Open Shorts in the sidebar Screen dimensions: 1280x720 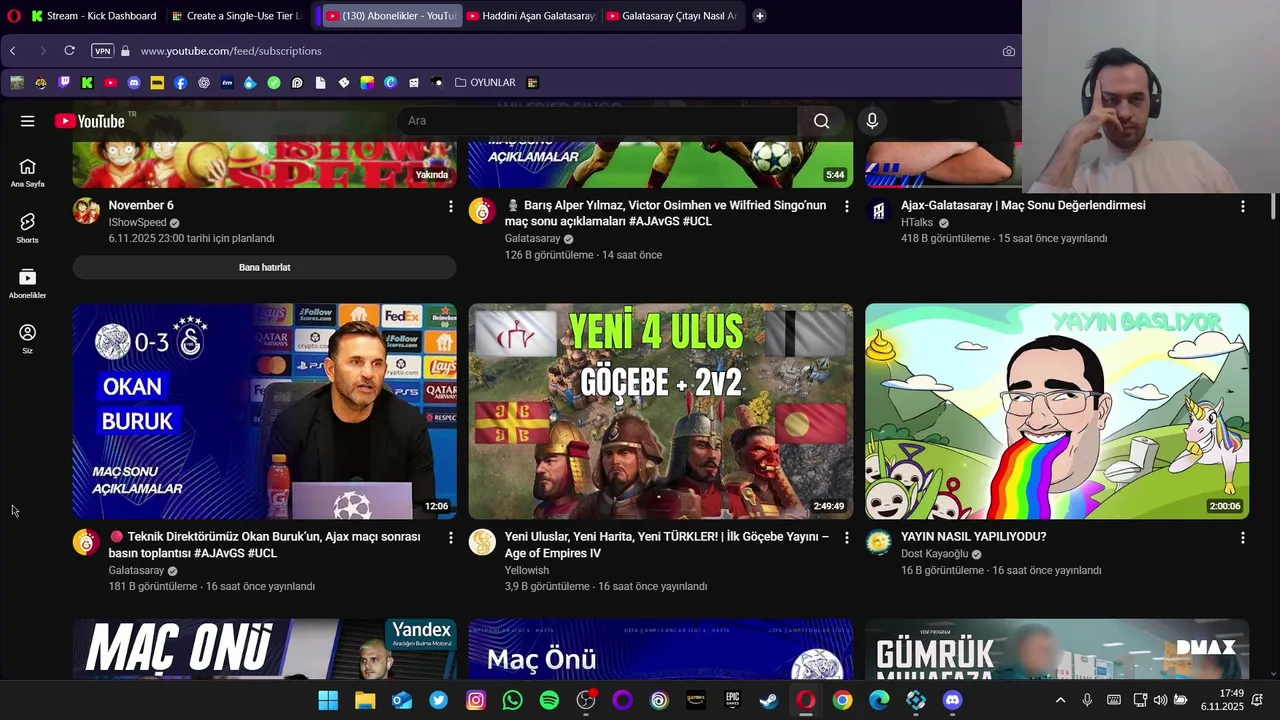27,228
